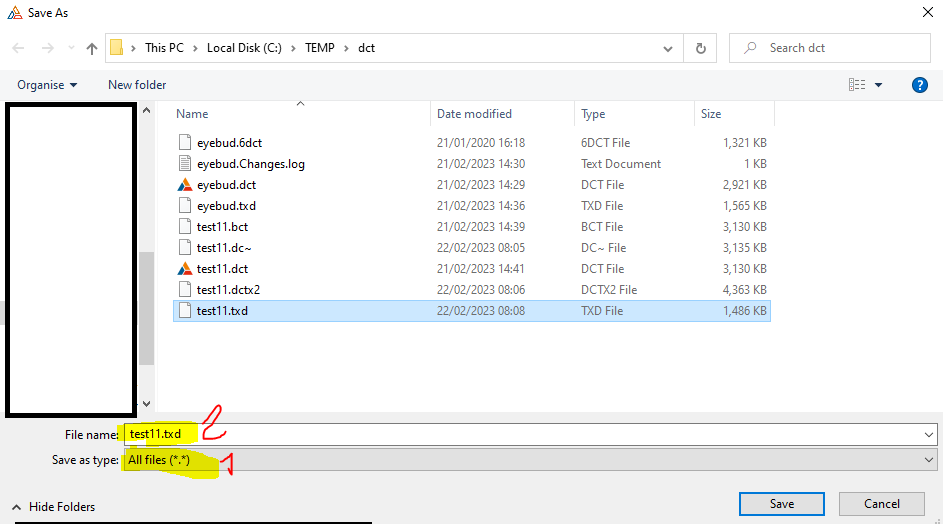Open the Help question mark icon

(920, 85)
